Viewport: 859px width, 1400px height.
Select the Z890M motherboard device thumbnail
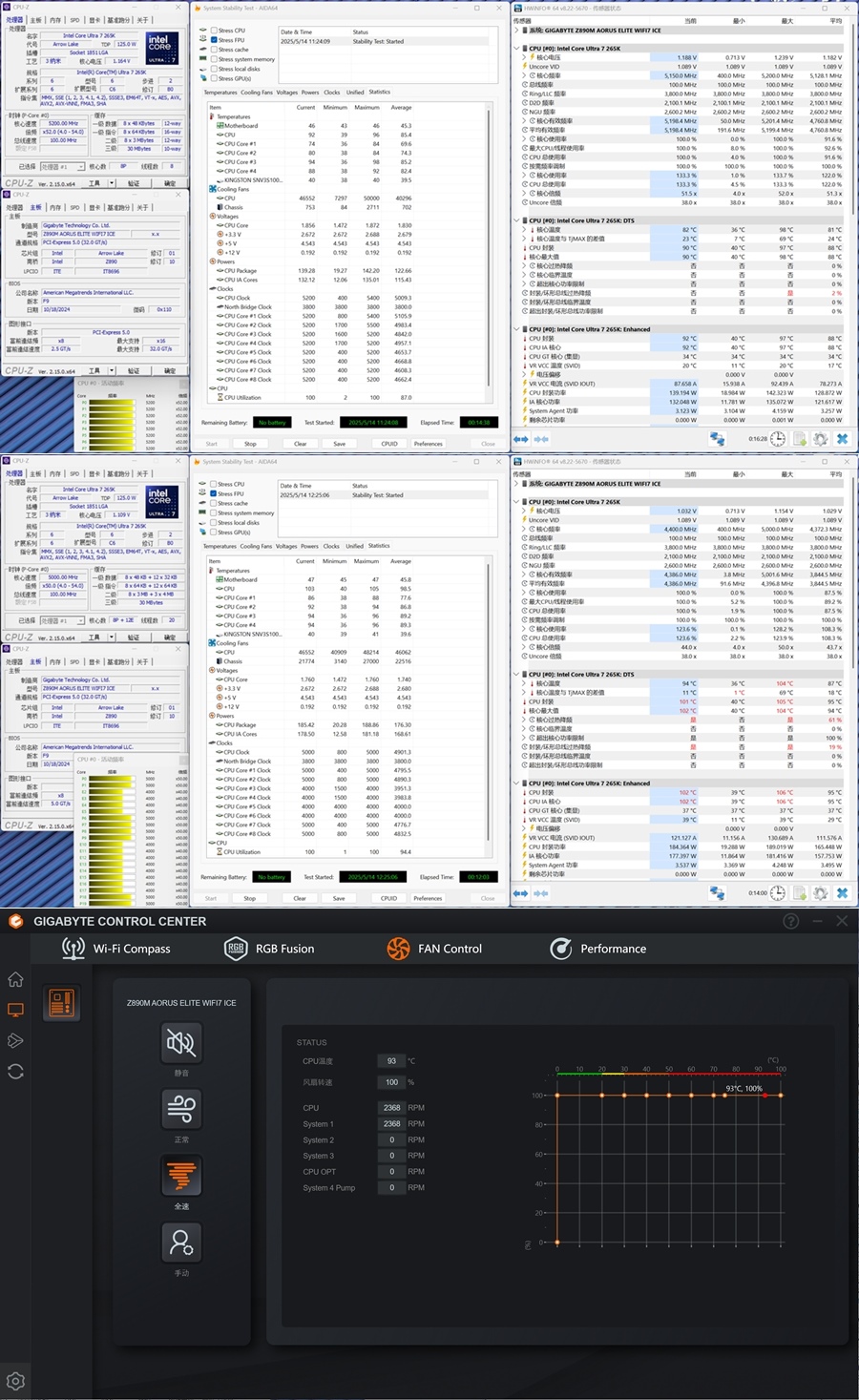tap(61, 1004)
